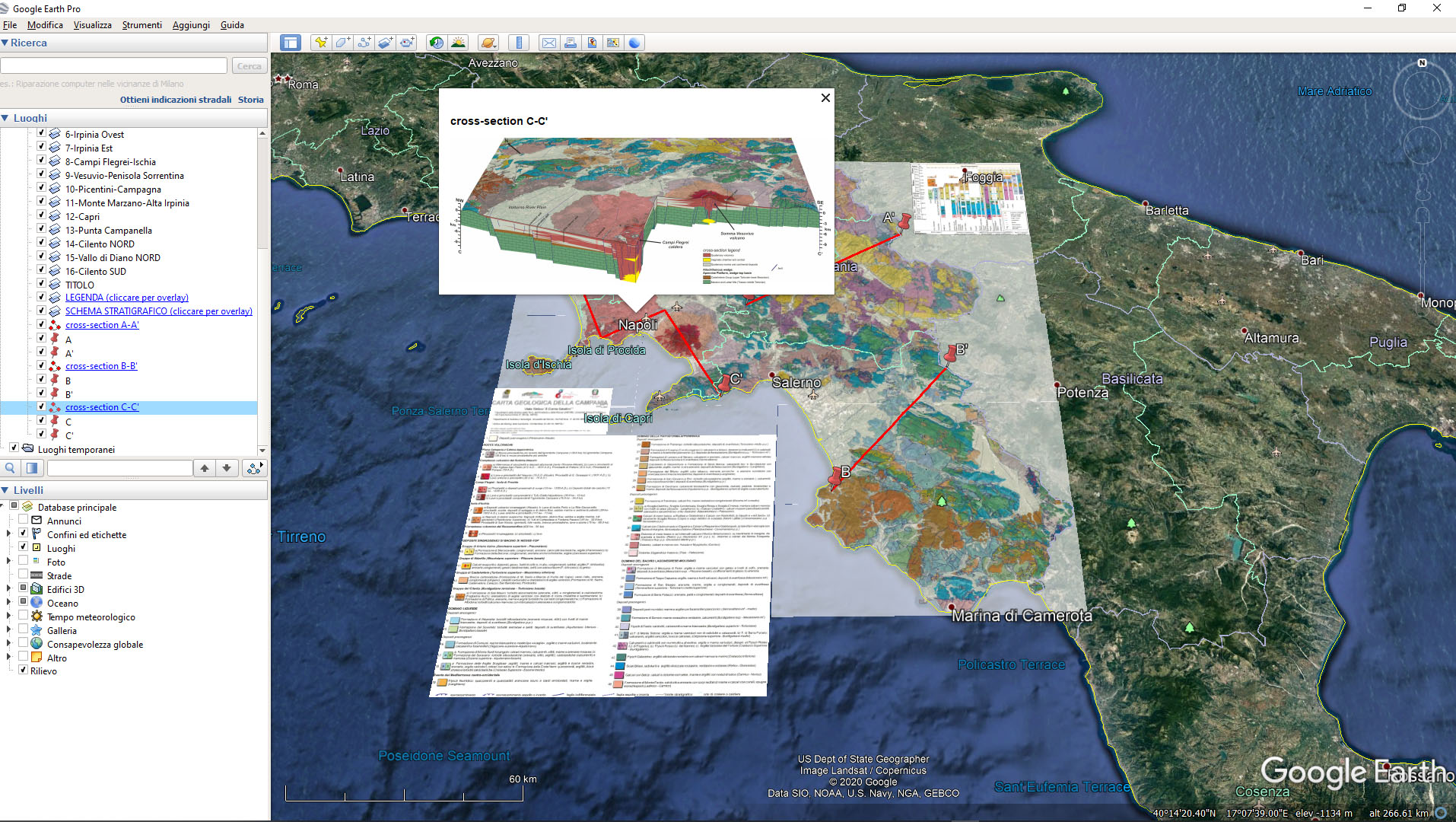Click the search magnifier in Places panel
Viewport: 1456px width, 822px height.
pos(11,468)
